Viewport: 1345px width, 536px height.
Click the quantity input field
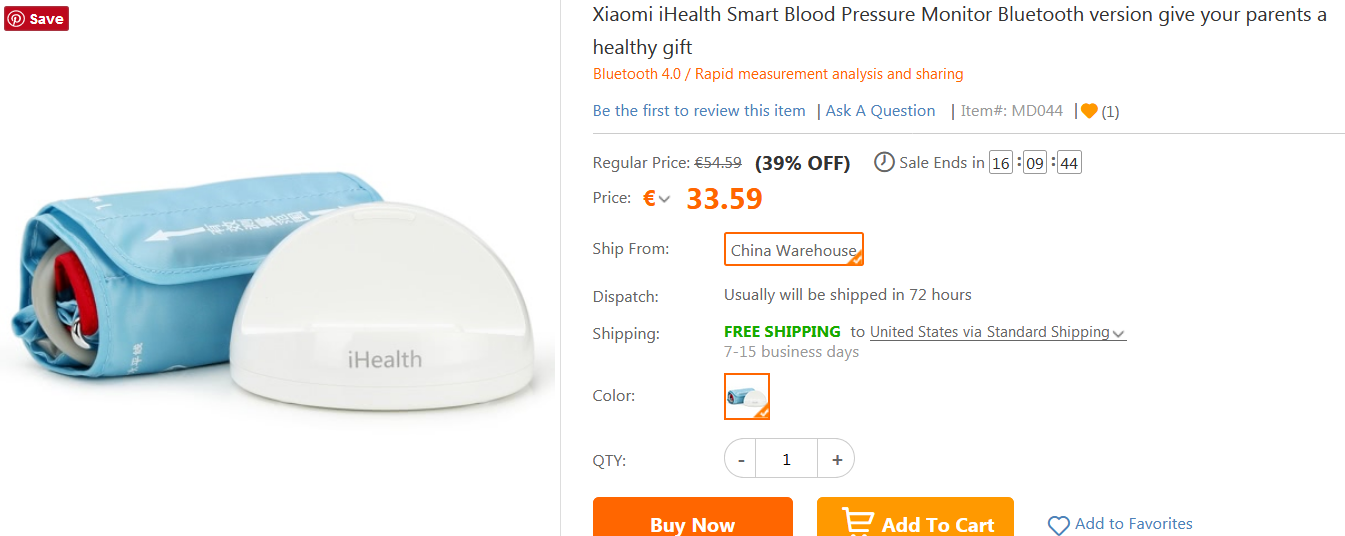coord(787,459)
